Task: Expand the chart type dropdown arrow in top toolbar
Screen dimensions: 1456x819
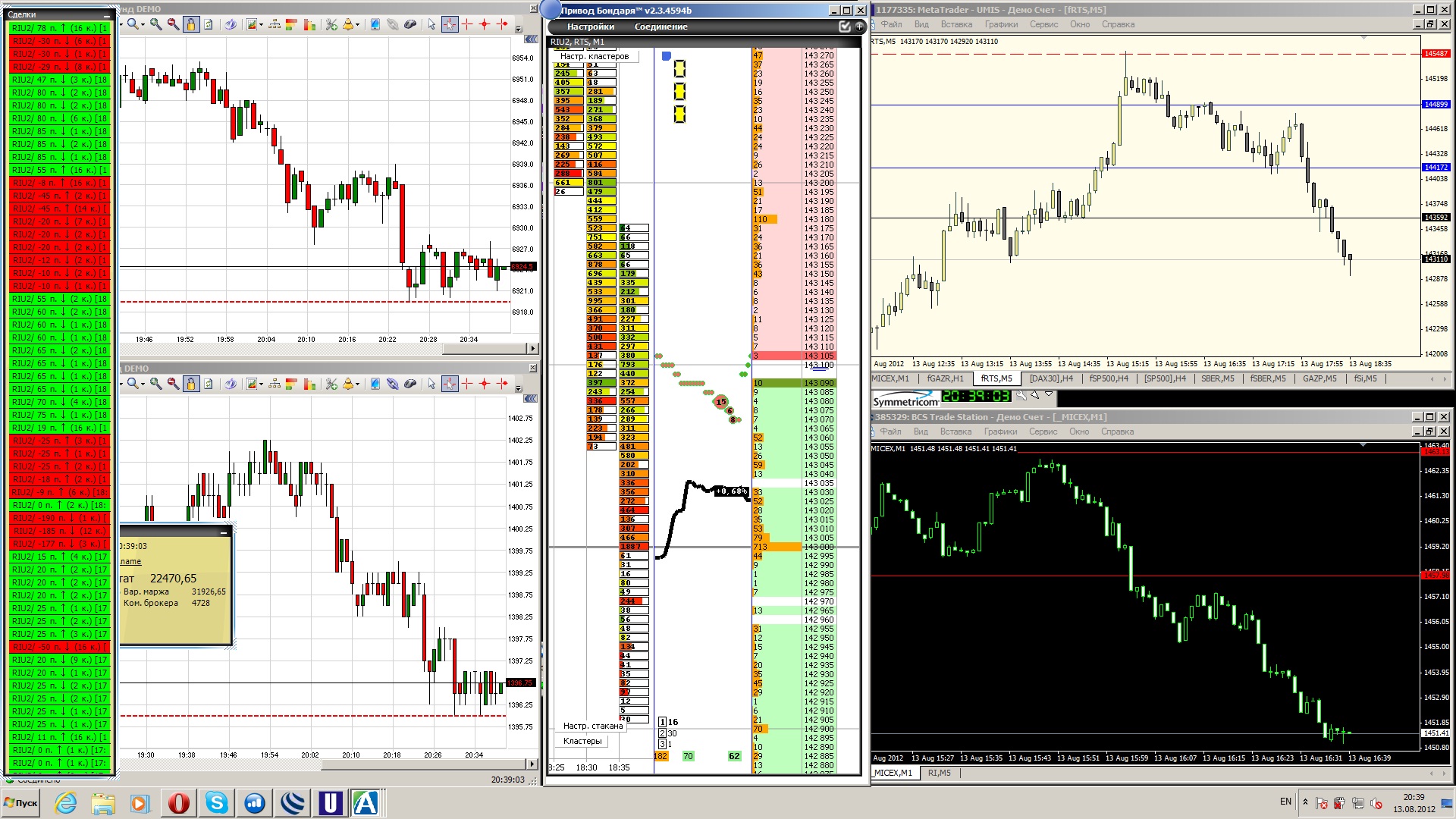Action: tap(261, 24)
